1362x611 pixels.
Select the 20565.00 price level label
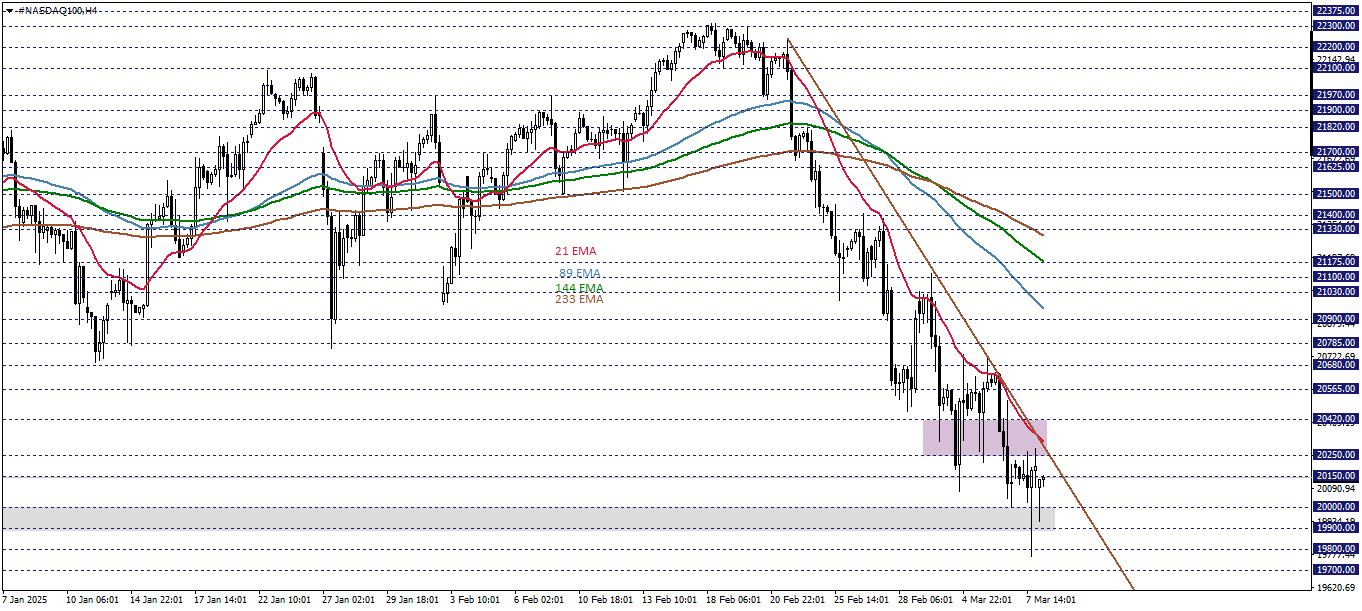(1337, 389)
